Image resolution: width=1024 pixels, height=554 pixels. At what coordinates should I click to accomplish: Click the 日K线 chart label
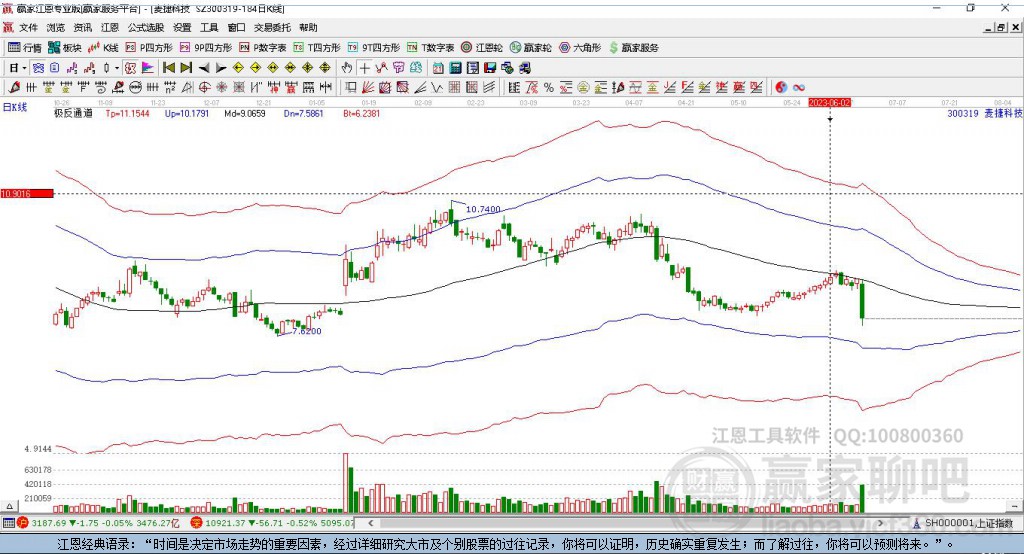pos(15,107)
